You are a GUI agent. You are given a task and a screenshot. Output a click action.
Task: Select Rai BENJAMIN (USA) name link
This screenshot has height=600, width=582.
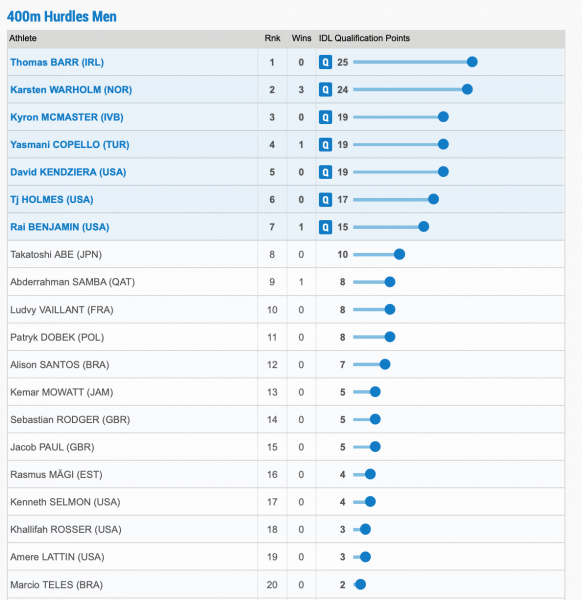[x=60, y=227]
